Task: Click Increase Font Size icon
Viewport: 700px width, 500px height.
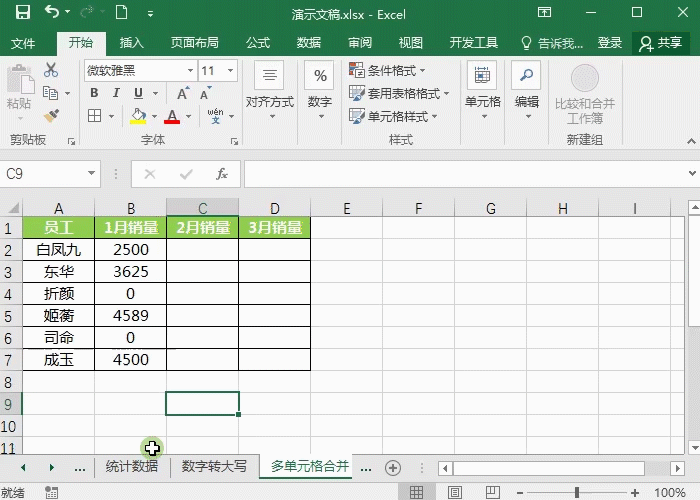Action: [183, 93]
